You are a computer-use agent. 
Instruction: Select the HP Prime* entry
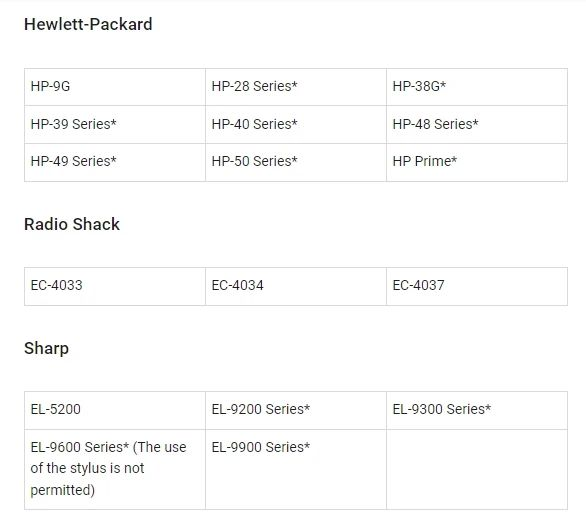(x=477, y=162)
